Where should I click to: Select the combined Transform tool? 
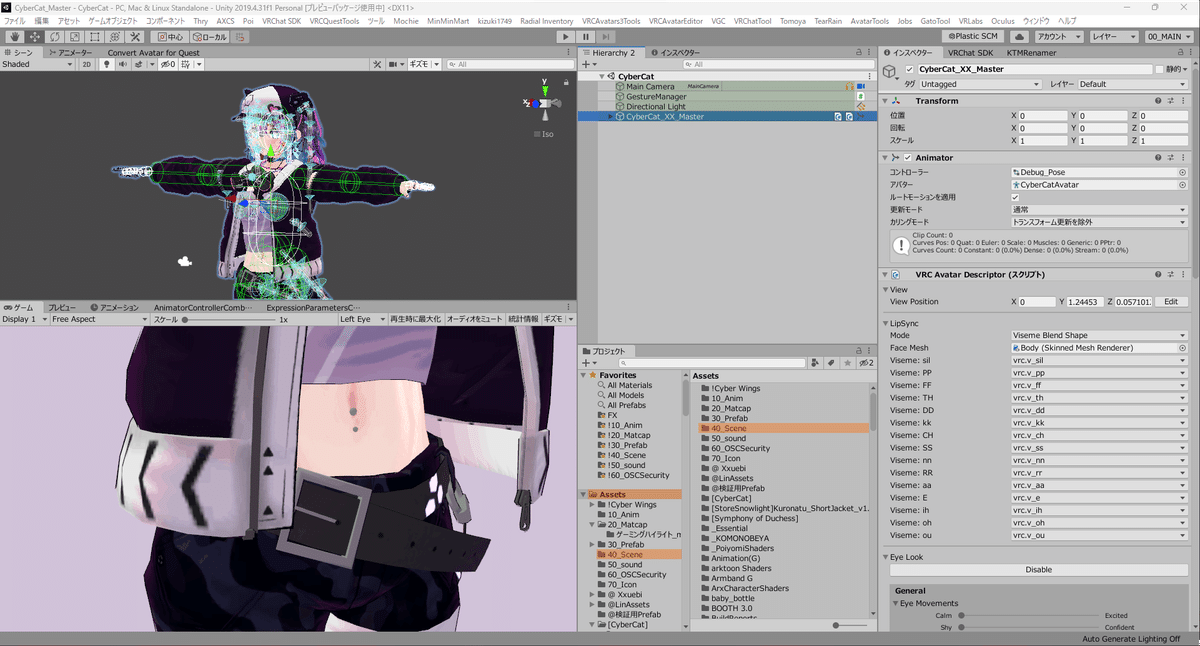114,36
